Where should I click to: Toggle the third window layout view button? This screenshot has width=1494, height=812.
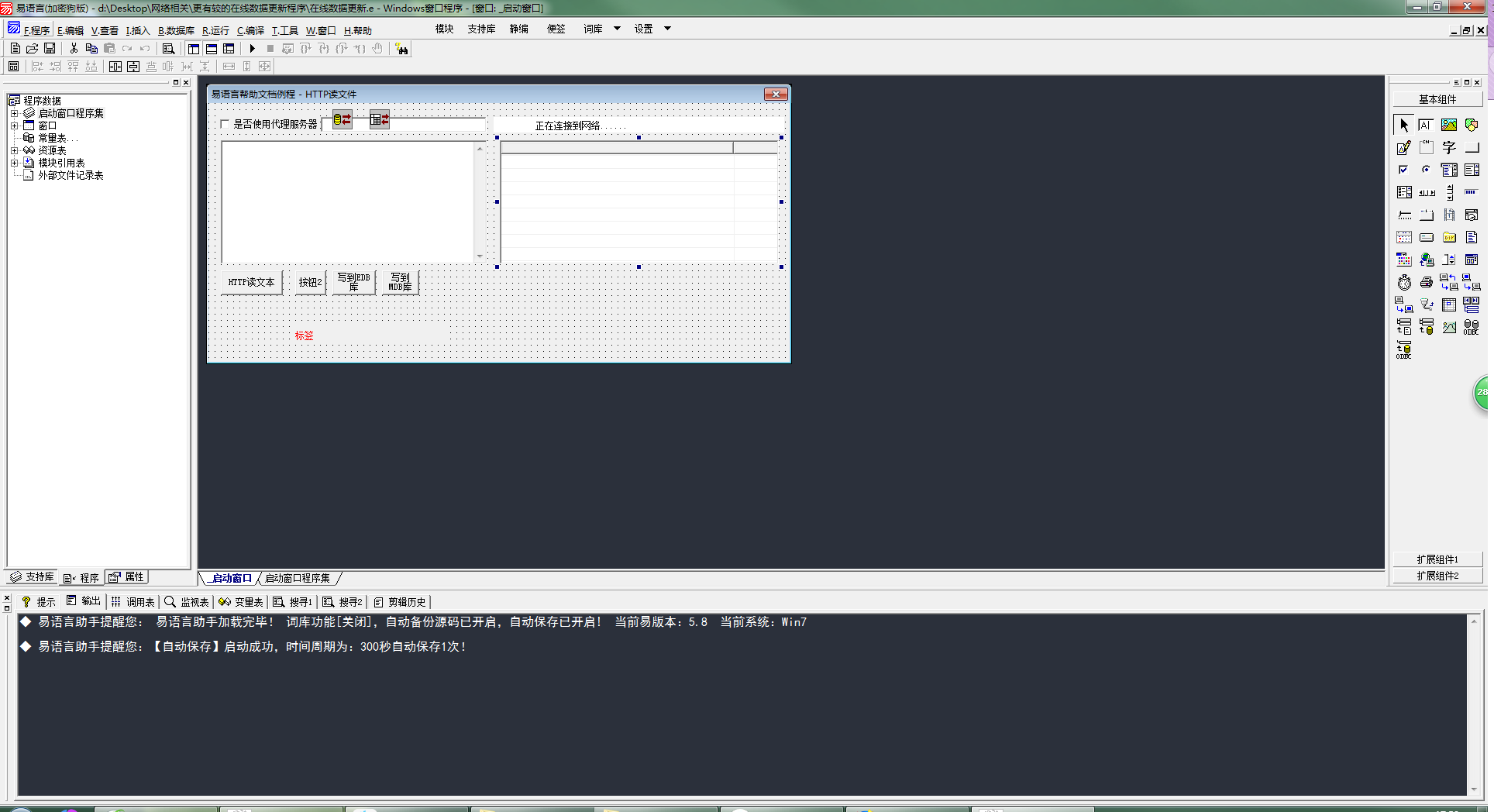click(229, 48)
